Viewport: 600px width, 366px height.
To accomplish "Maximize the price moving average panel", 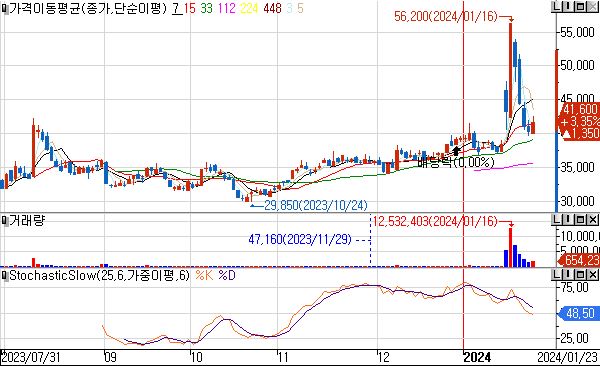I will tap(580, 7).
